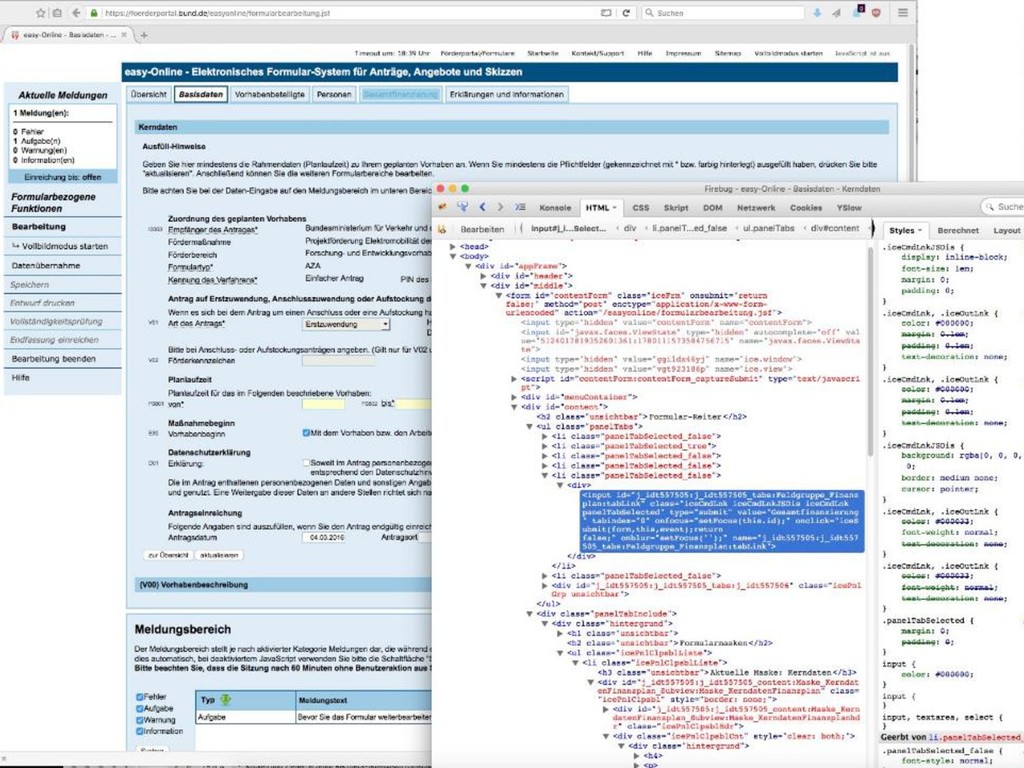The height and width of the screenshot is (768, 1024).
Task: Open the Firebug command line icon
Action: [x=521, y=207]
